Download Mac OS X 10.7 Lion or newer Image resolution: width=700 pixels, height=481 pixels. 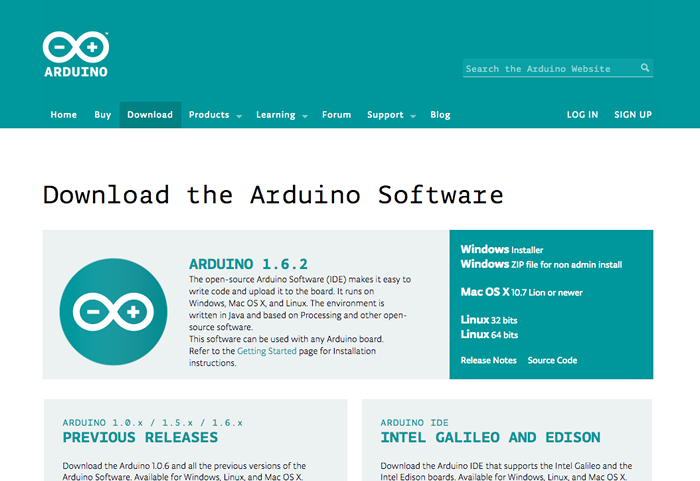pos(521,292)
